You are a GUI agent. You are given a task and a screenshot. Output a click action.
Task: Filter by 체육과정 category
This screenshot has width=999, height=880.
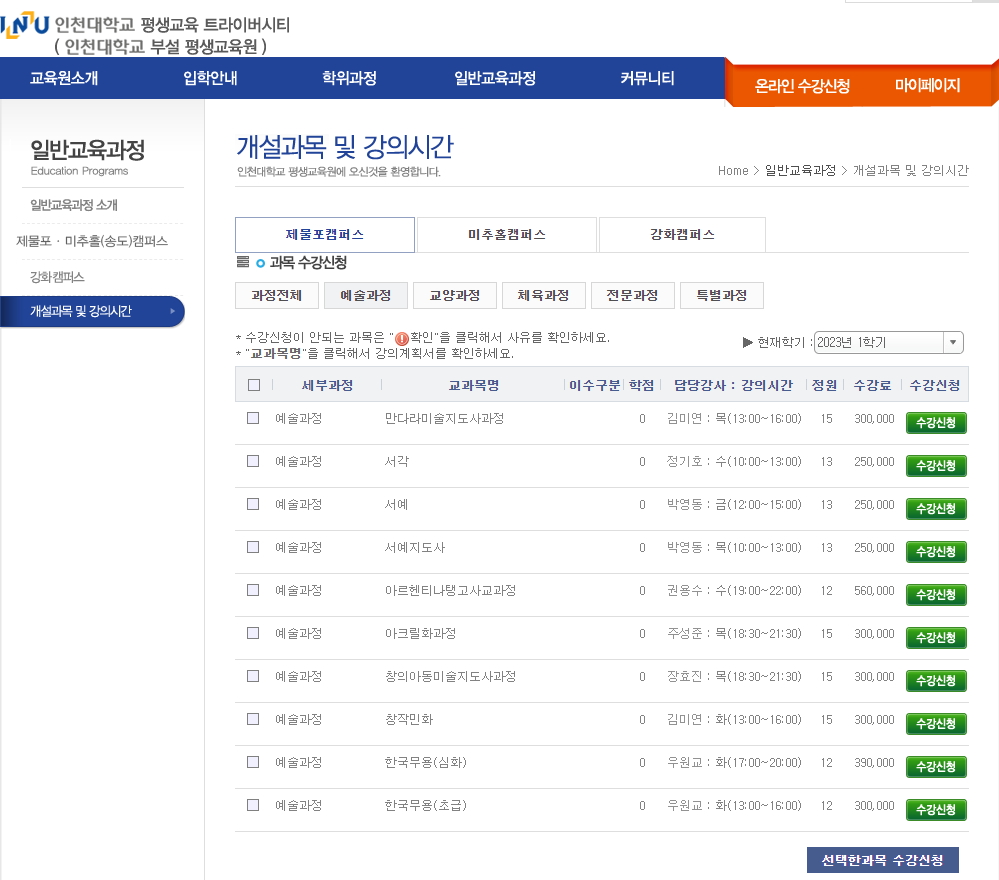[x=543, y=296]
